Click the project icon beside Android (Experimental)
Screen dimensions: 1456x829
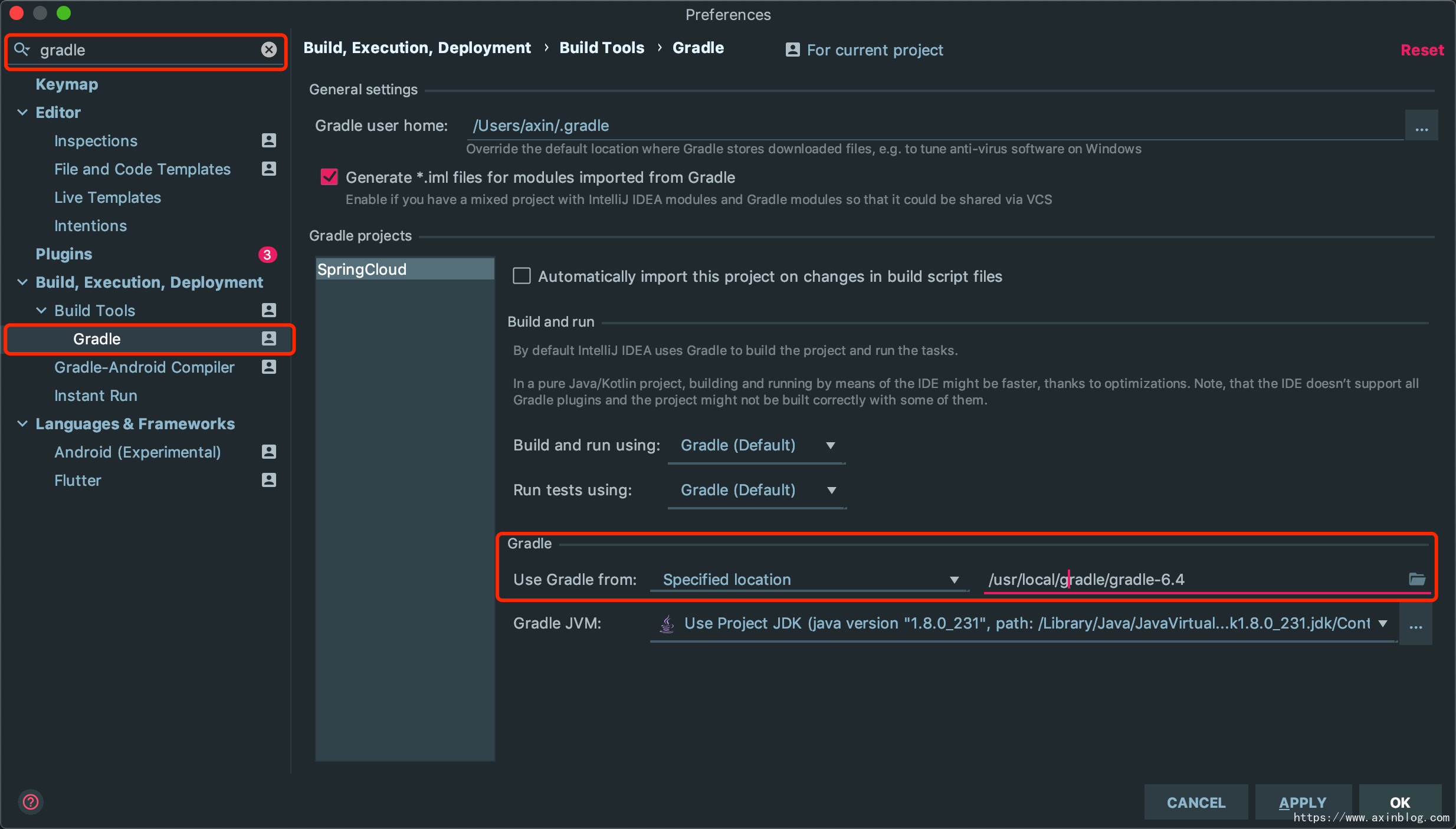269,452
